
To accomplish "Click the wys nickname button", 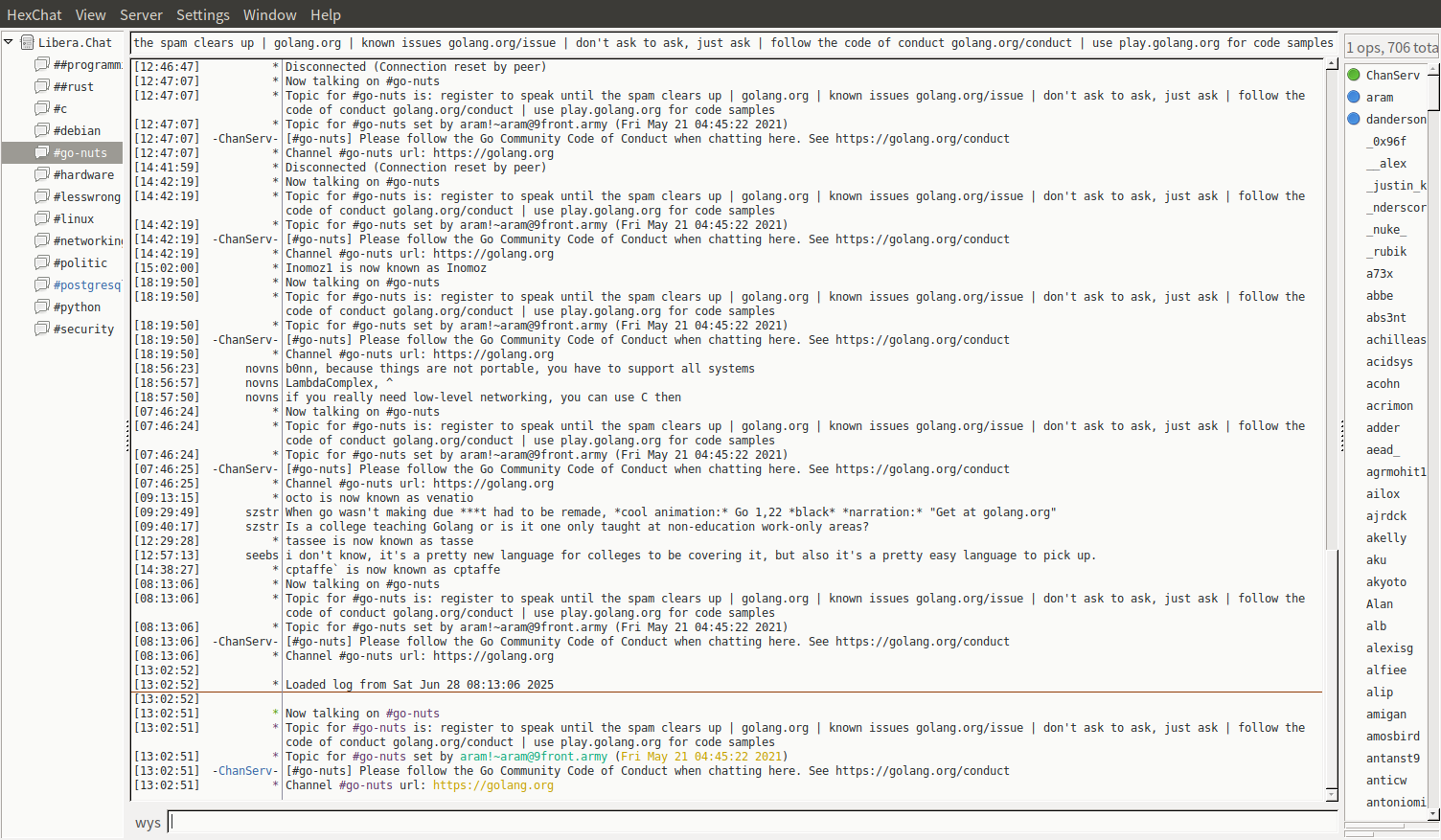I will click(148, 823).
